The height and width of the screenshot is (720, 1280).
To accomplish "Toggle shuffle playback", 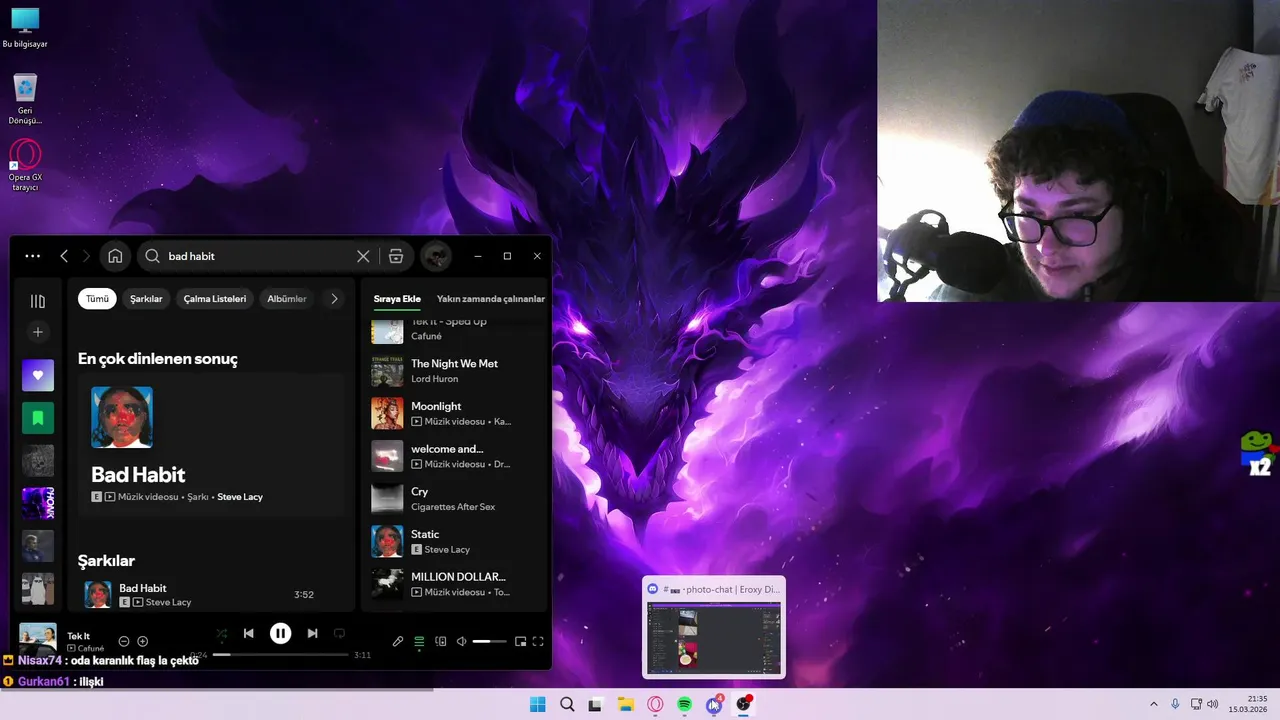I will tap(222, 633).
